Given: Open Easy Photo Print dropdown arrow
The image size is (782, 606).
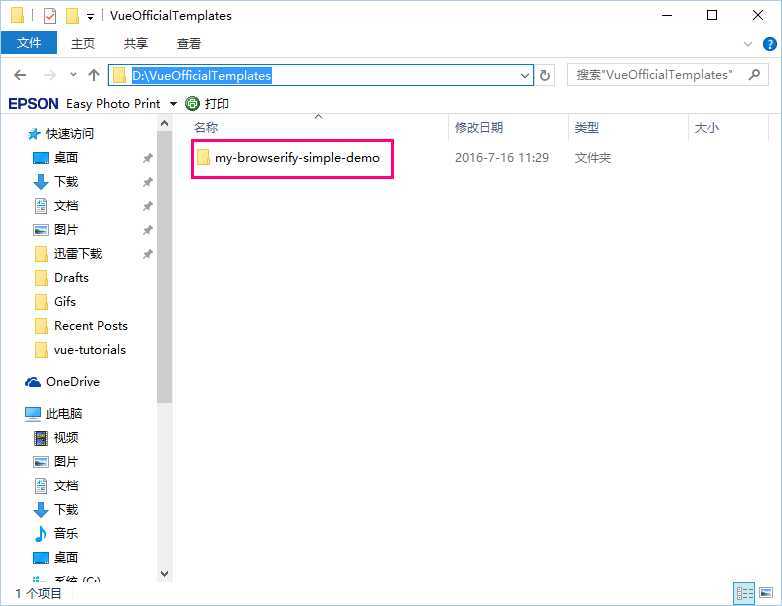Looking at the screenshot, I should (x=173, y=104).
